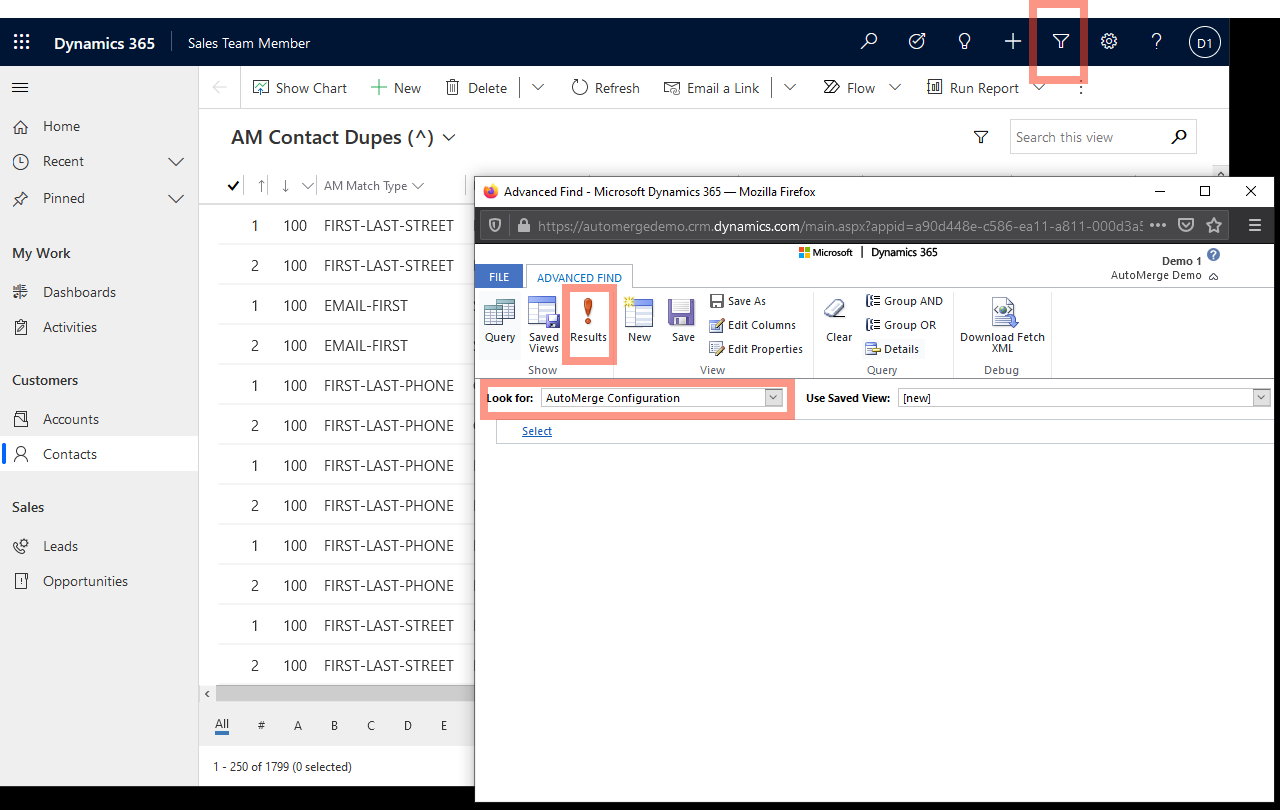Open the task flow target icon
The image size is (1280, 810).
(917, 42)
